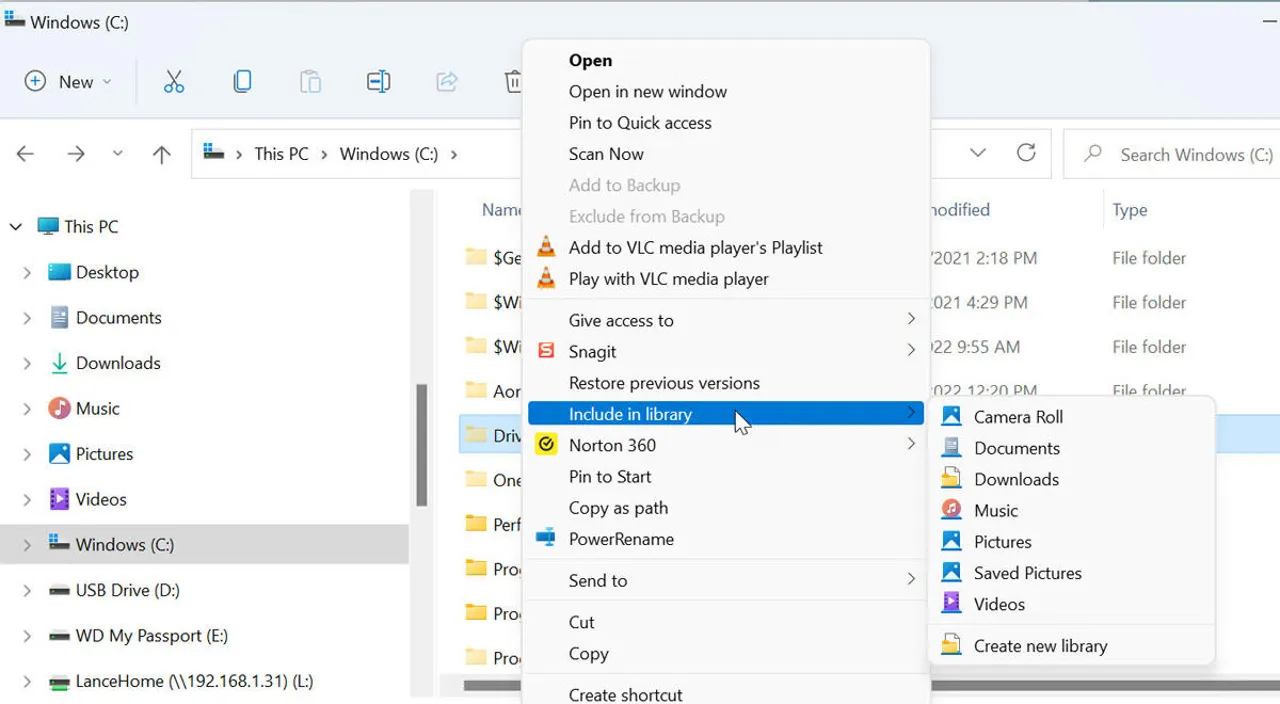Refresh the current folder view

click(1026, 153)
